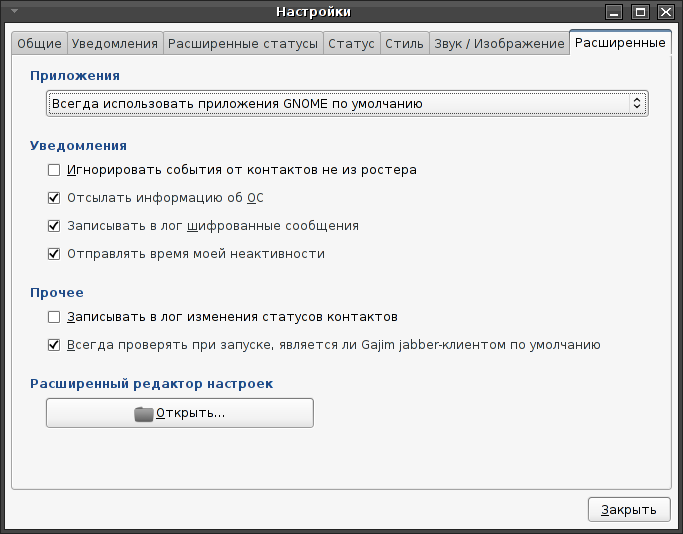Screen dimensions: 683x534
Task: Click the combo box up-down arrows
Action: pyautogui.click(x=636, y=103)
